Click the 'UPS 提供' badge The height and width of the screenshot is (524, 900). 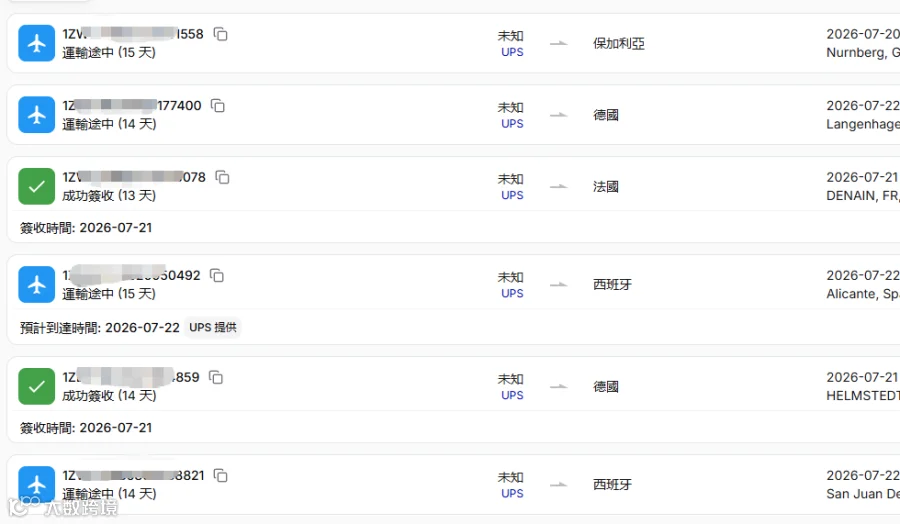tap(213, 328)
